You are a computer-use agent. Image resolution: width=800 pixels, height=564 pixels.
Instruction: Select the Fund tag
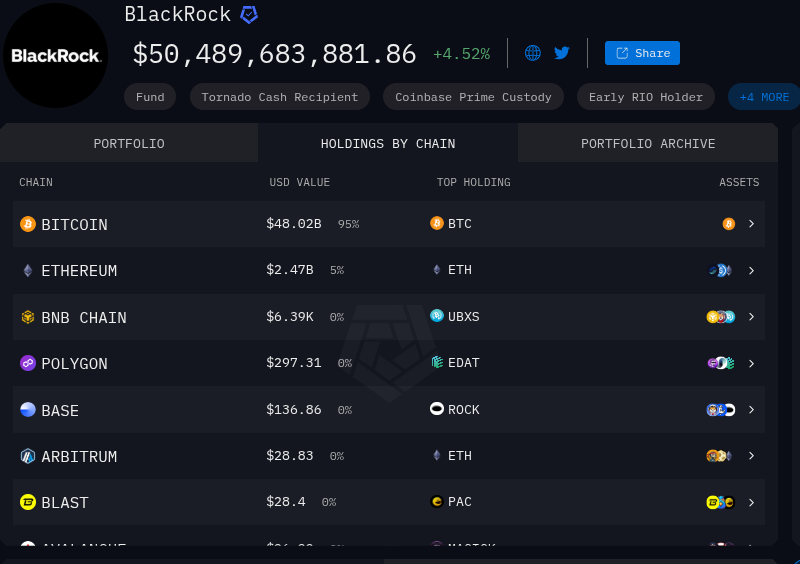150,97
